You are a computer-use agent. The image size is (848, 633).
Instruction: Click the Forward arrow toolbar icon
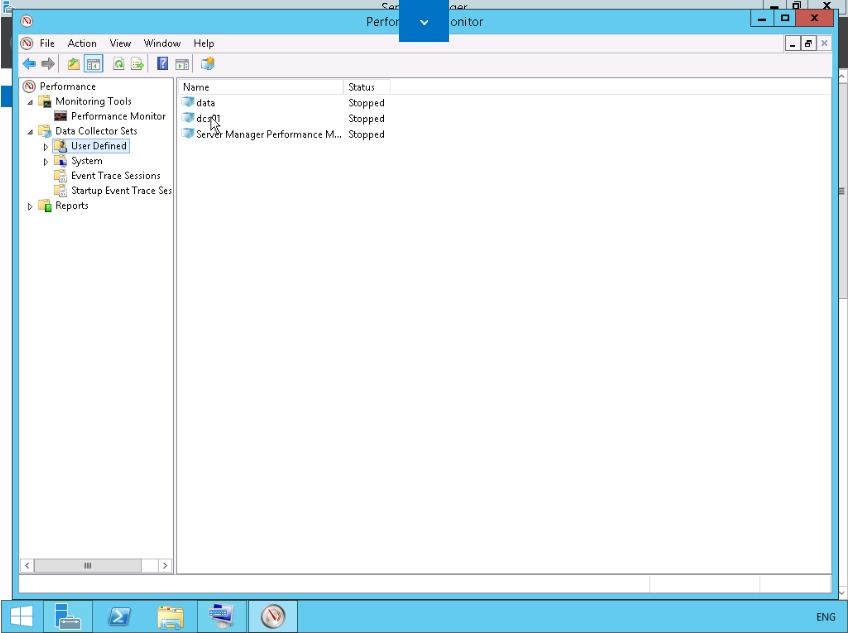coord(48,64)
